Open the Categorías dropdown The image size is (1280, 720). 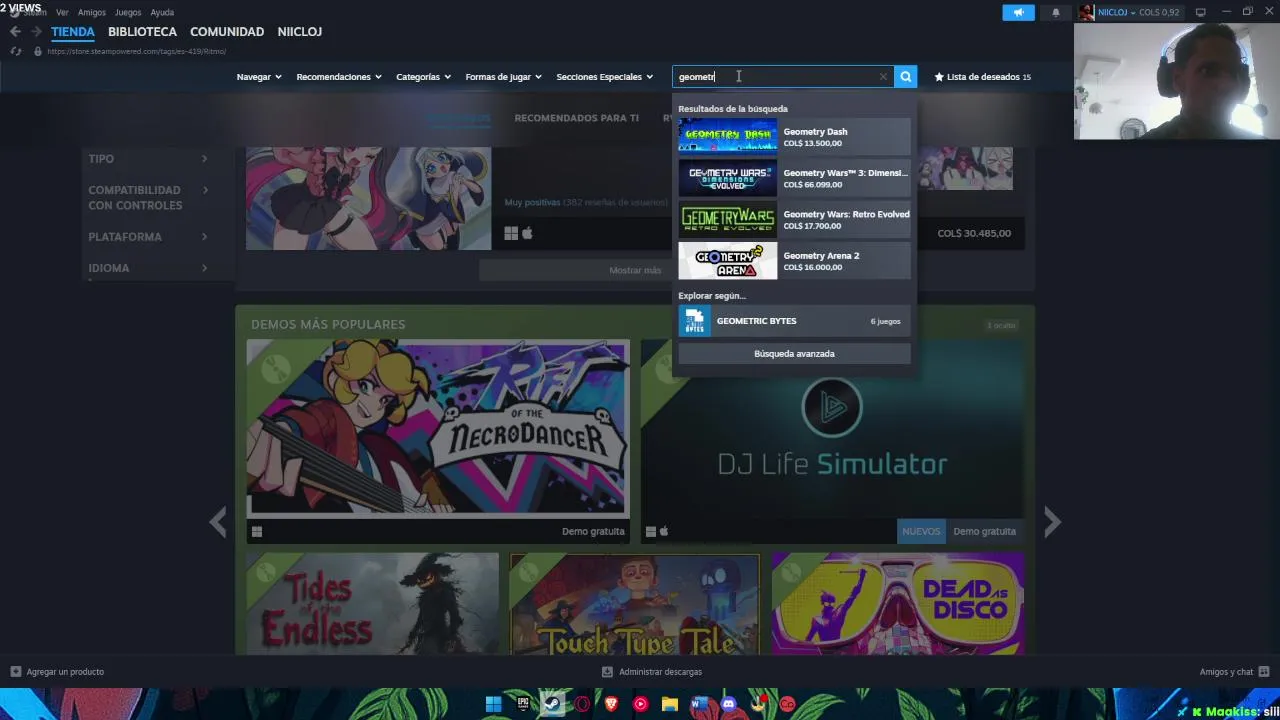click(x=423, y=77)
